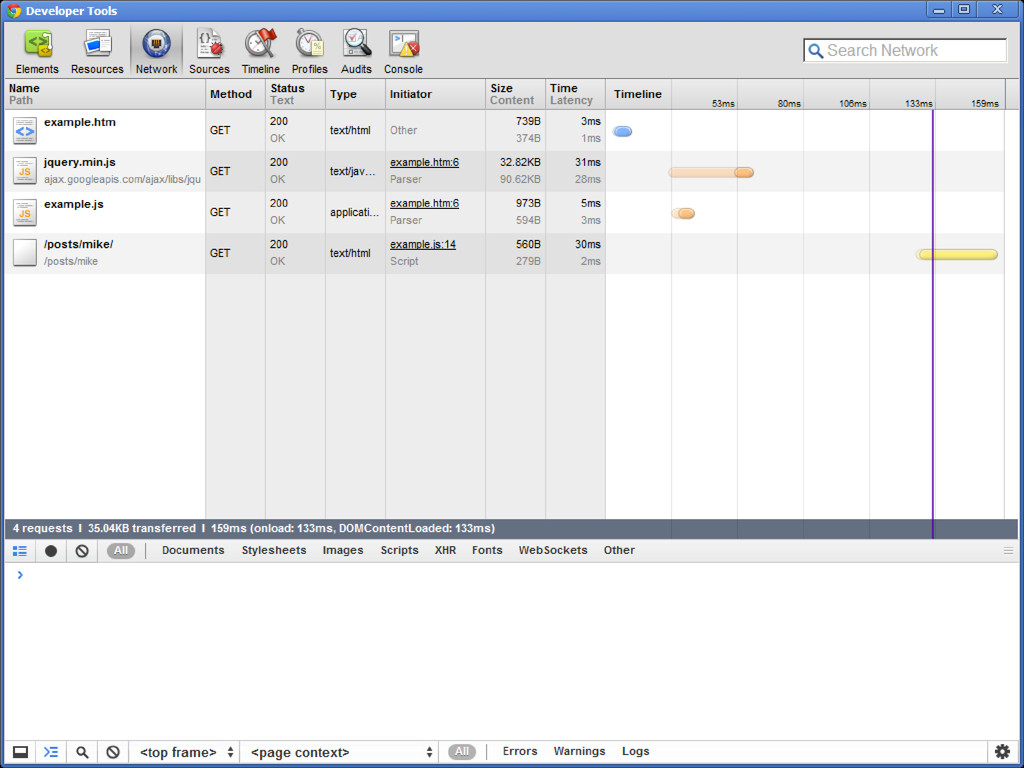Click the example.js file icon
1024x768 pixels.
[25, 212]
